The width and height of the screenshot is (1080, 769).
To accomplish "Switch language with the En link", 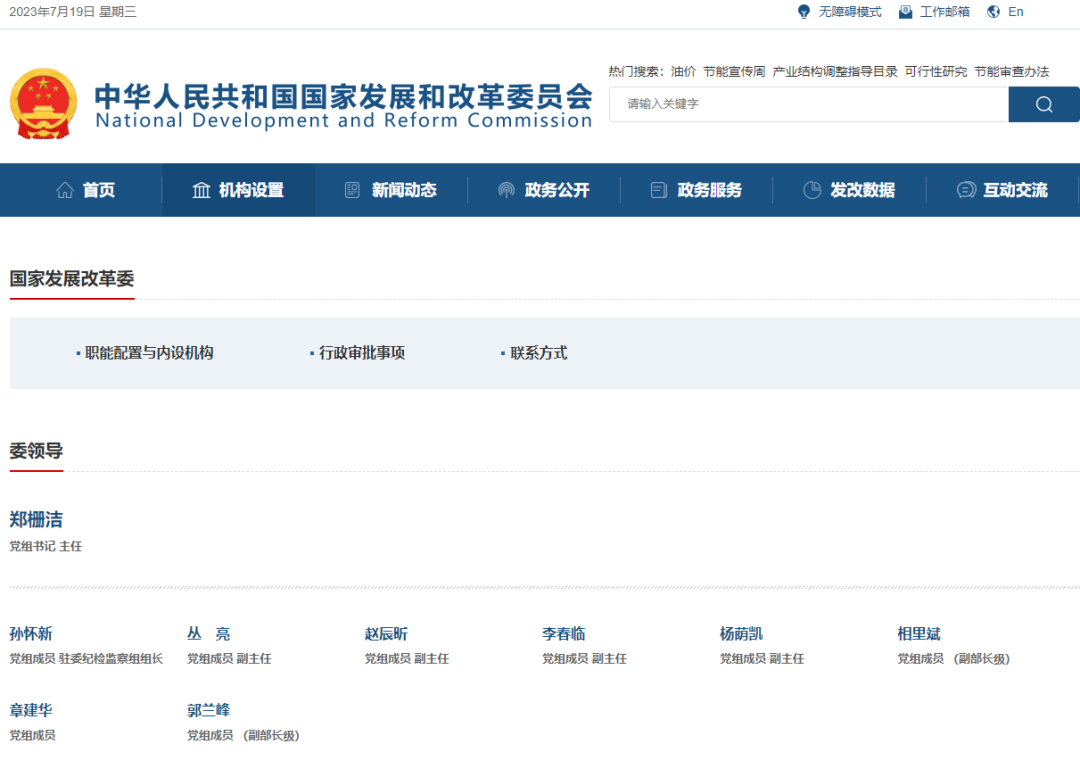I will [x=1015, y=12].
